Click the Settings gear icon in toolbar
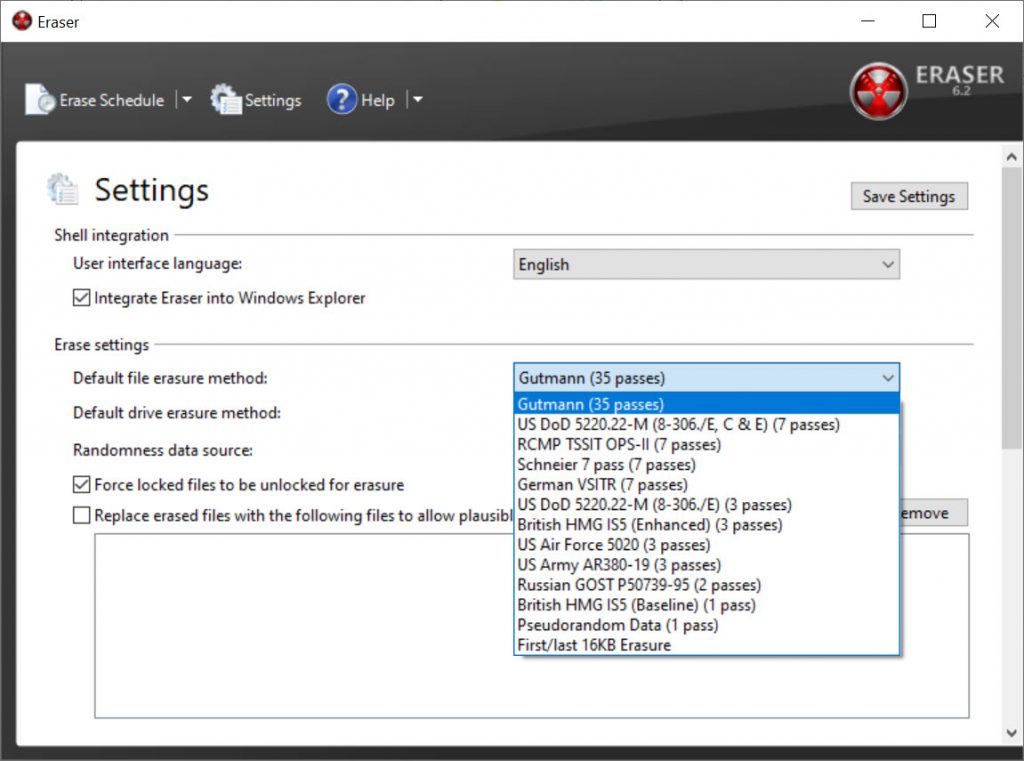Image resolution: width=1024 pixels, height=761 pixels. point(226,100)
